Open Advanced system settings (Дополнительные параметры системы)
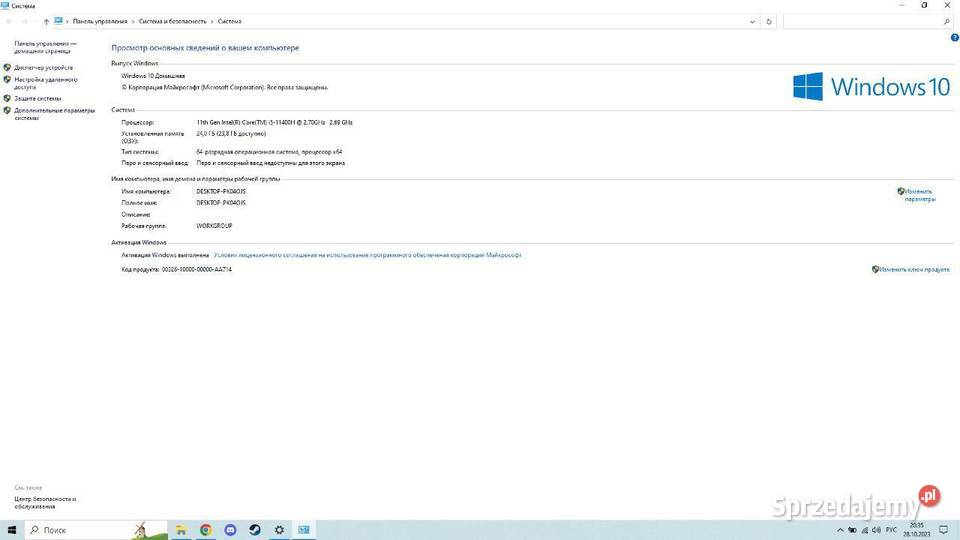This screenshot has width=960, height=540. coord(54,114)
